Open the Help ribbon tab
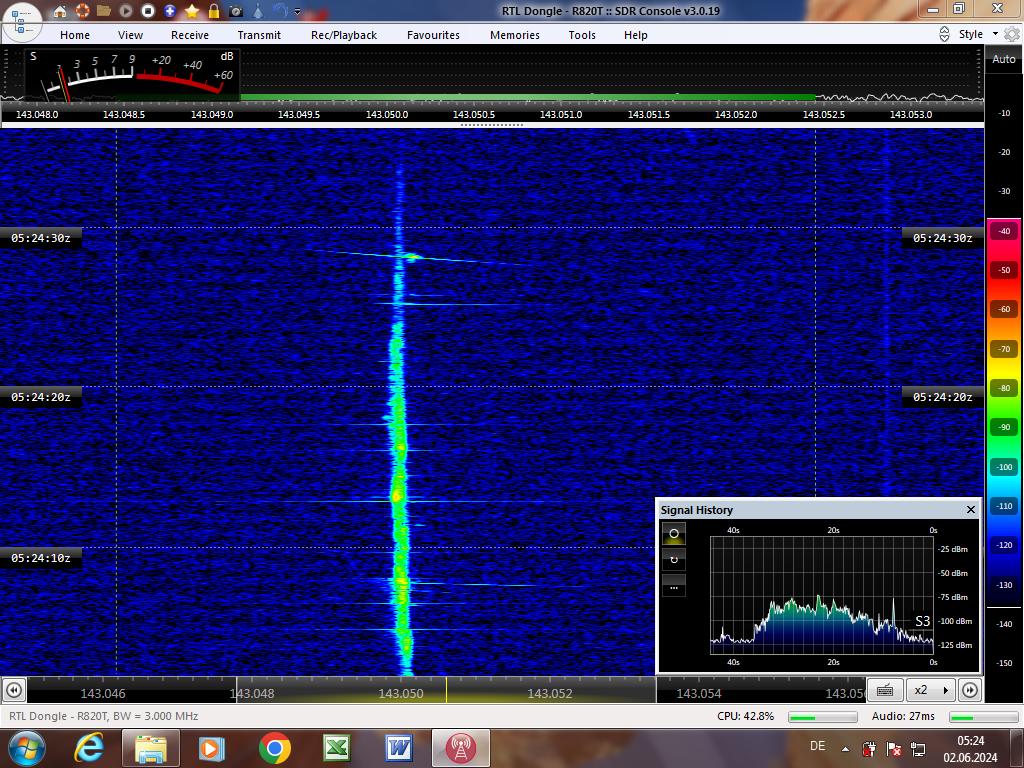This screenshot has width=1024, height=768. [635, 35]
